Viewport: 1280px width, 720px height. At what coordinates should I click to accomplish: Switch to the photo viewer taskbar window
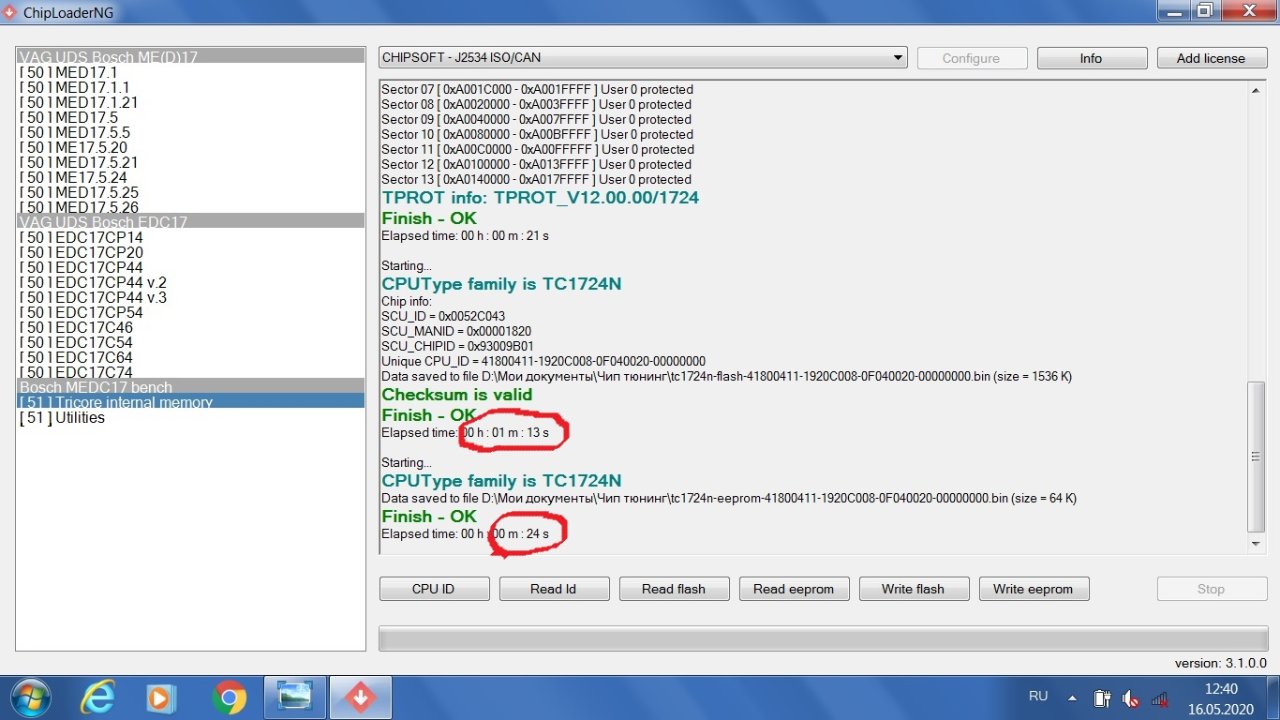coord(295,697)
